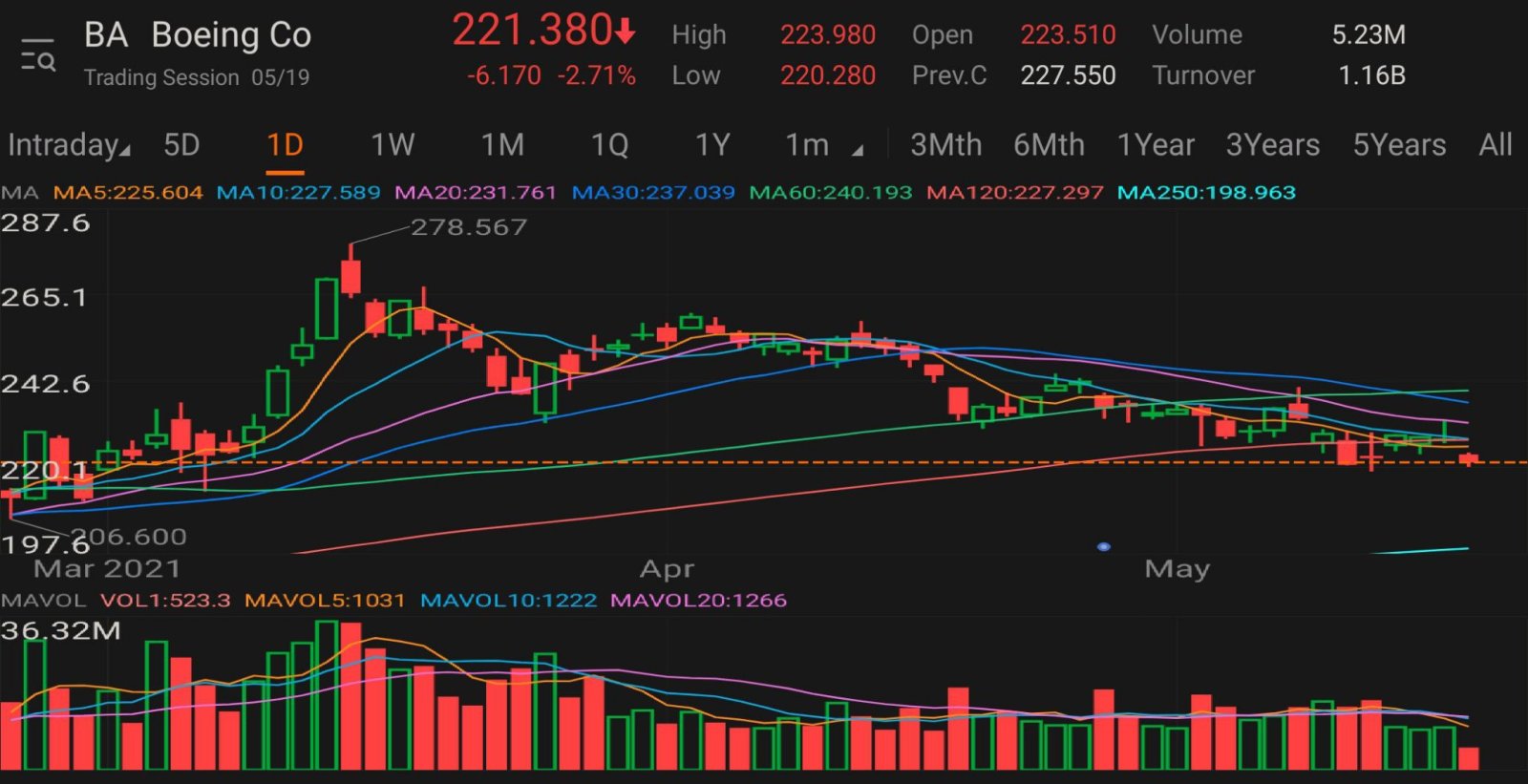1528x784 pixels.
Task: Click the MA250:198.963 indicator label
Action: point(1206,192)
